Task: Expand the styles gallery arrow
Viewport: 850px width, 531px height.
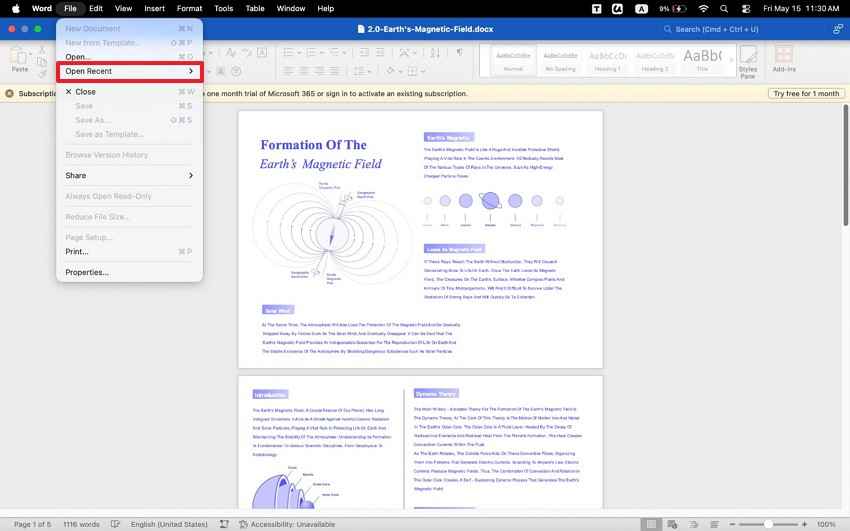Action: click(731, 60)
